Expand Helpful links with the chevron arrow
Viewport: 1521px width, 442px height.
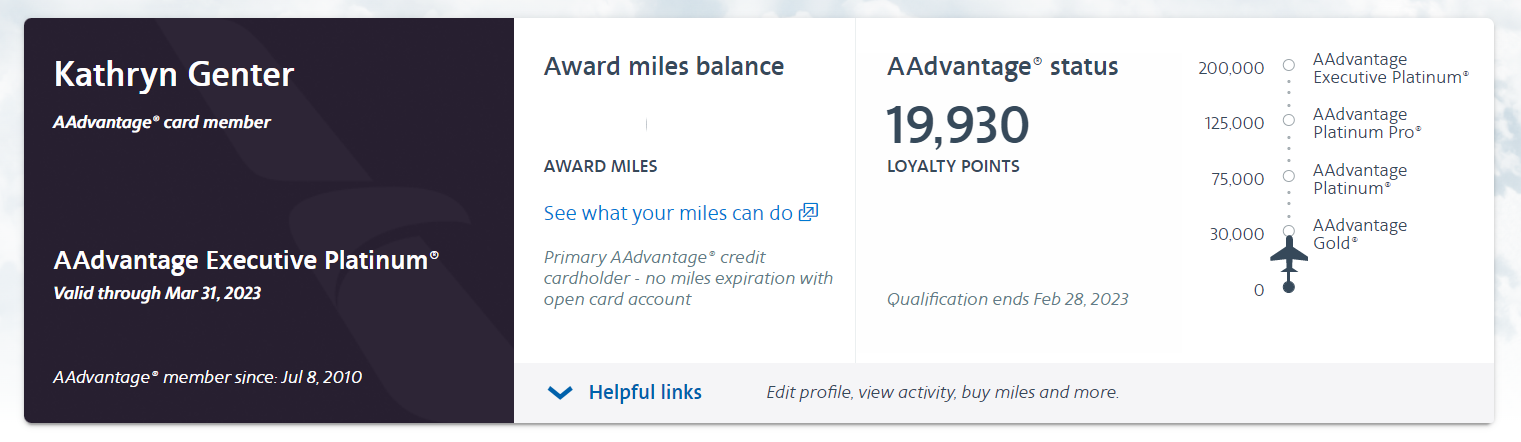(561, 393)
